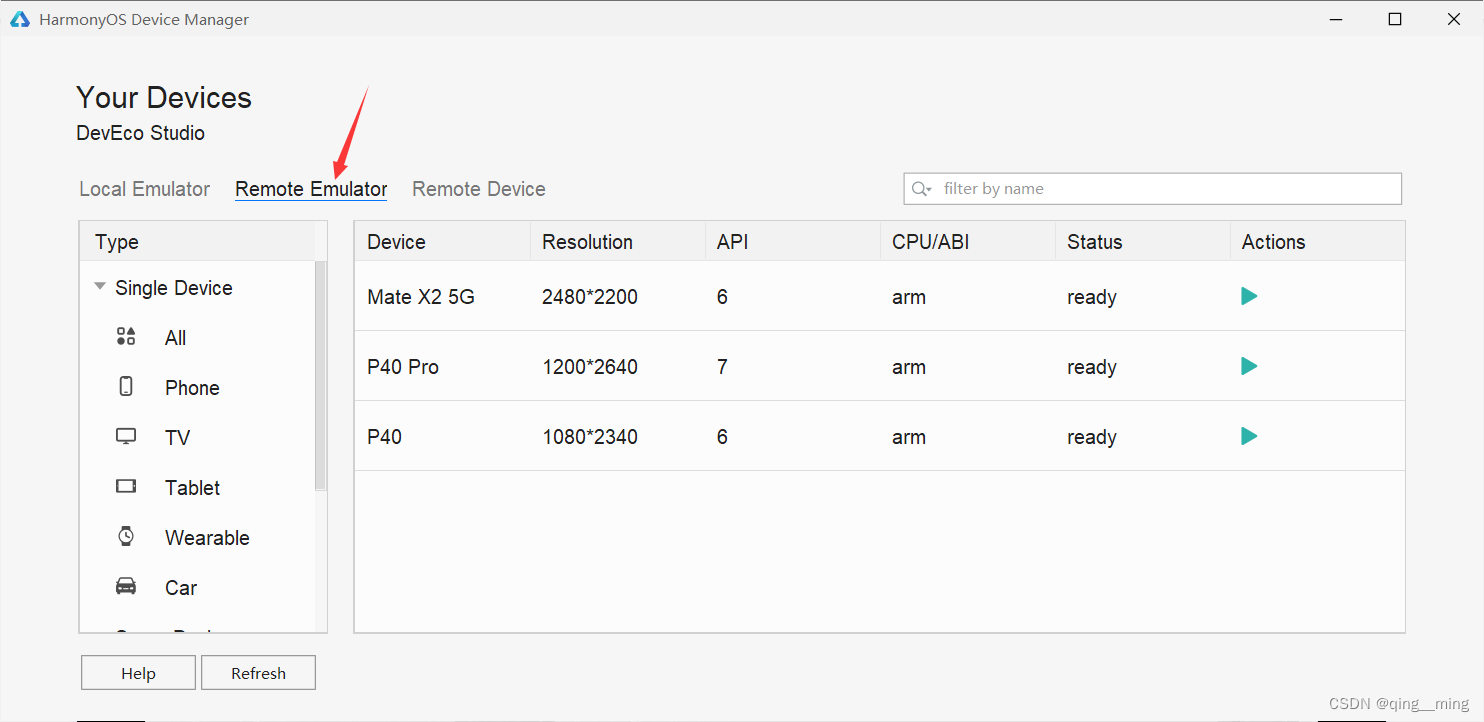The width and height of the screenshot is (1484, 722).
Task: Click the API column header
Action: (x=793, y=242)
